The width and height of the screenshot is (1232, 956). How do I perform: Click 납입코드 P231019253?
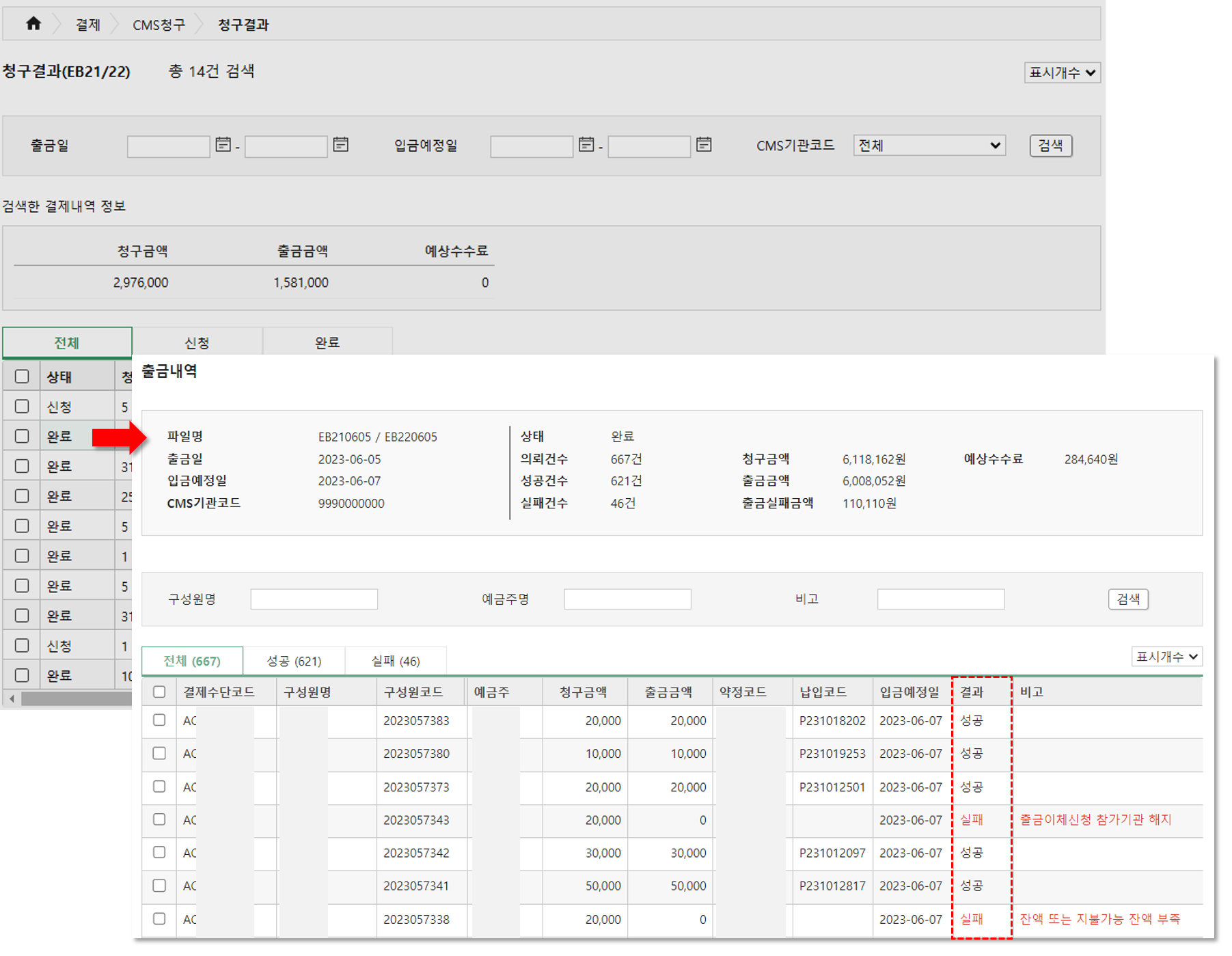click(x=832, y=754)
